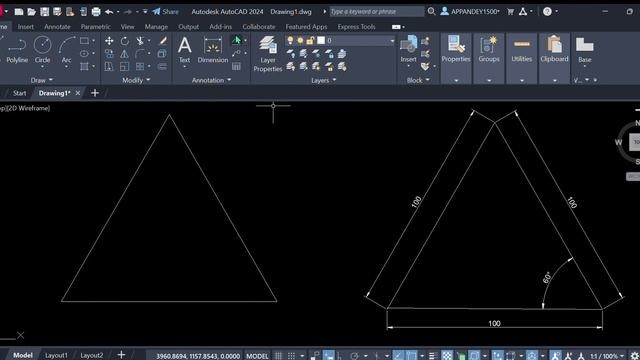Expand the Block panel
Image resolution: width=640 pixels, height=360 pixels.
418,80
